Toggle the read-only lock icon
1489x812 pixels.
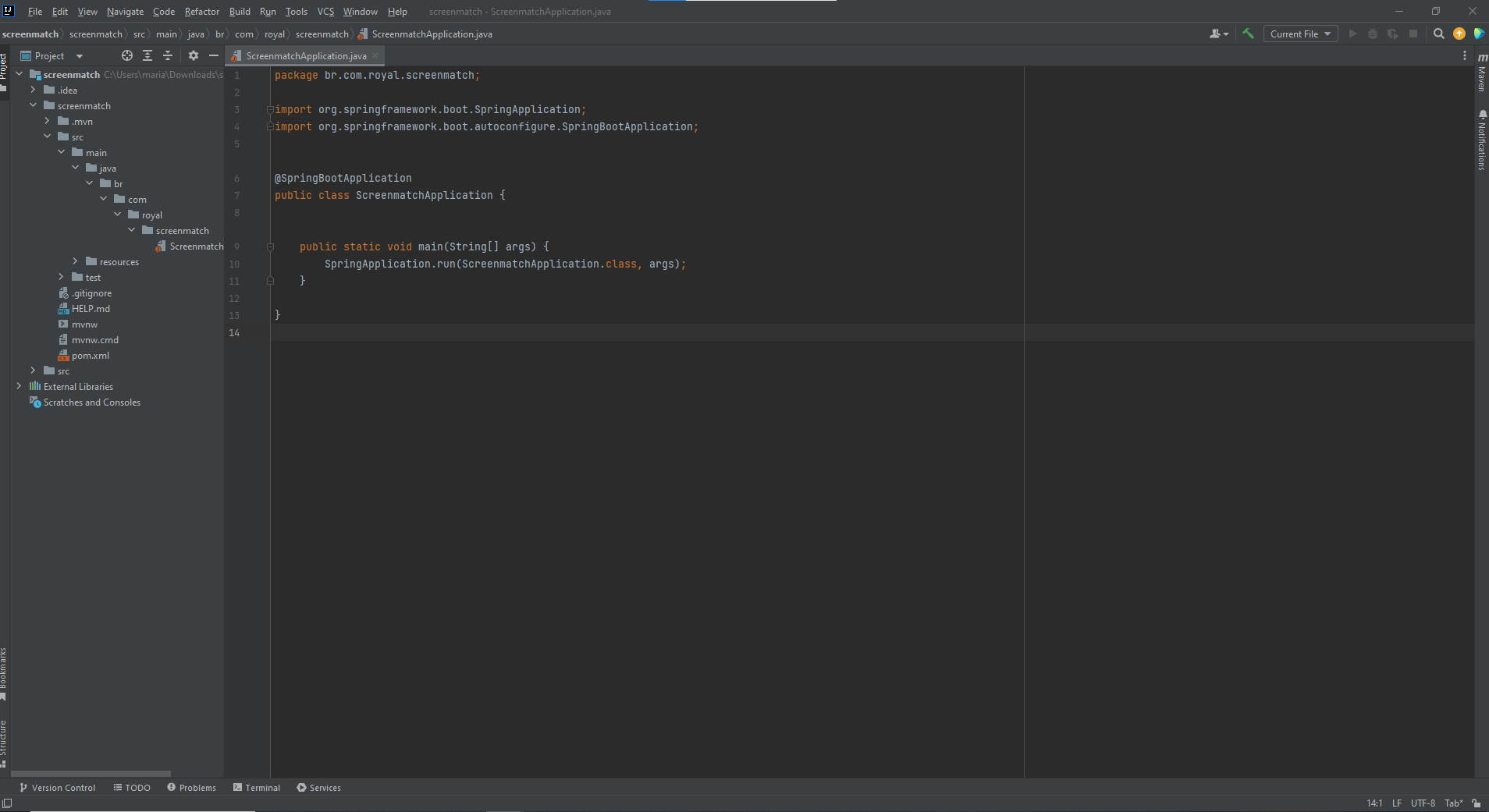click(x=1477, y=803)
